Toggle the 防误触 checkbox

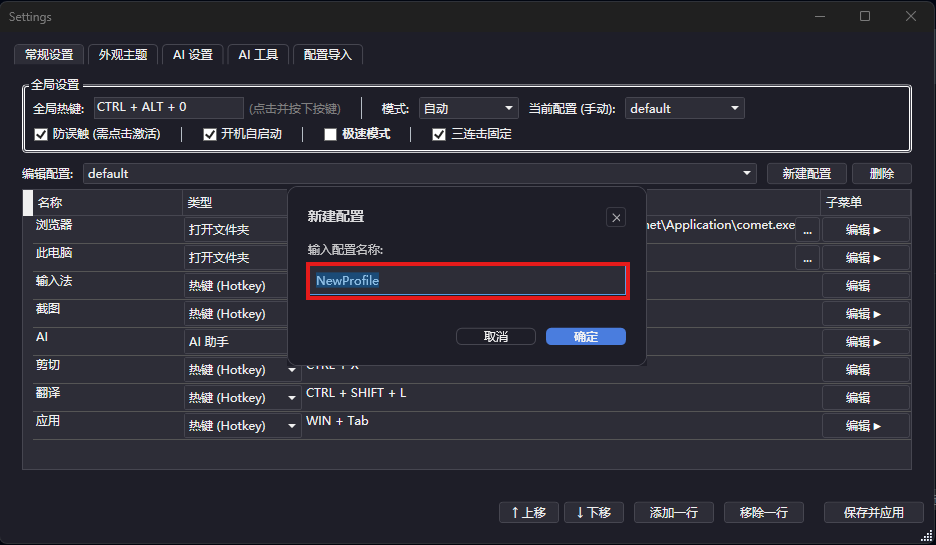pyautogui.click(x=41, y=134)
